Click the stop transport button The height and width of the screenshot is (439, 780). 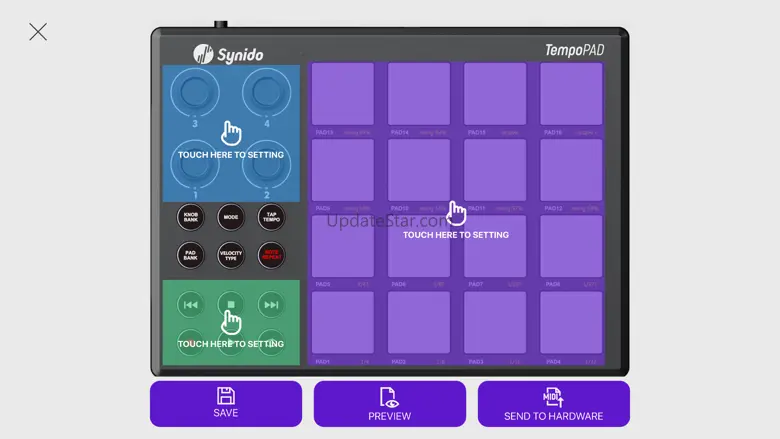[x=231, y=305]
